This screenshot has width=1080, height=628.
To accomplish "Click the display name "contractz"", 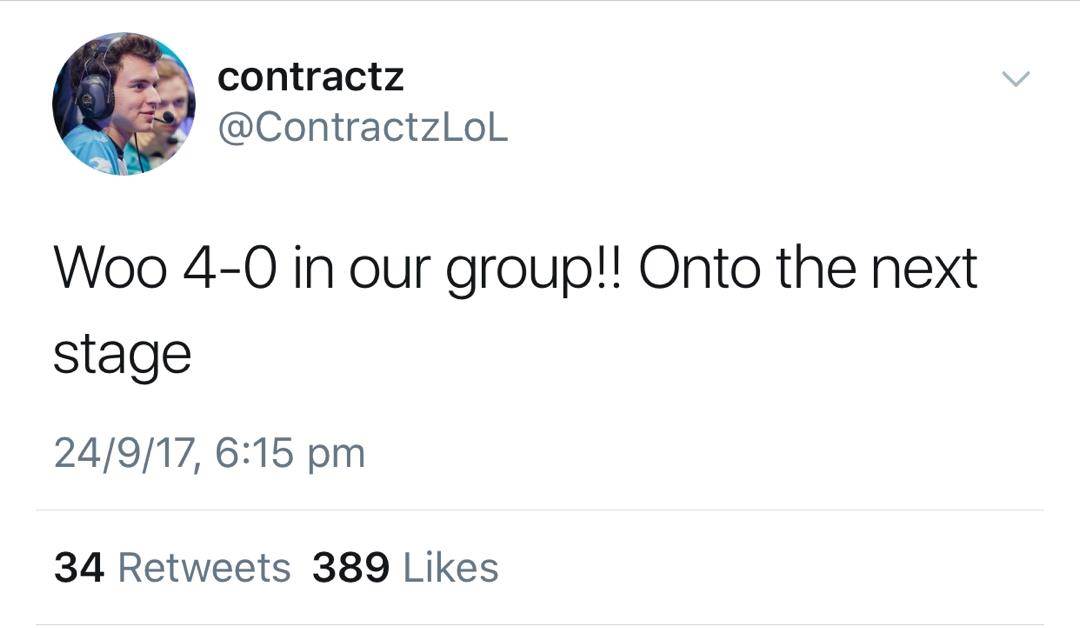I will click(310, 77).
